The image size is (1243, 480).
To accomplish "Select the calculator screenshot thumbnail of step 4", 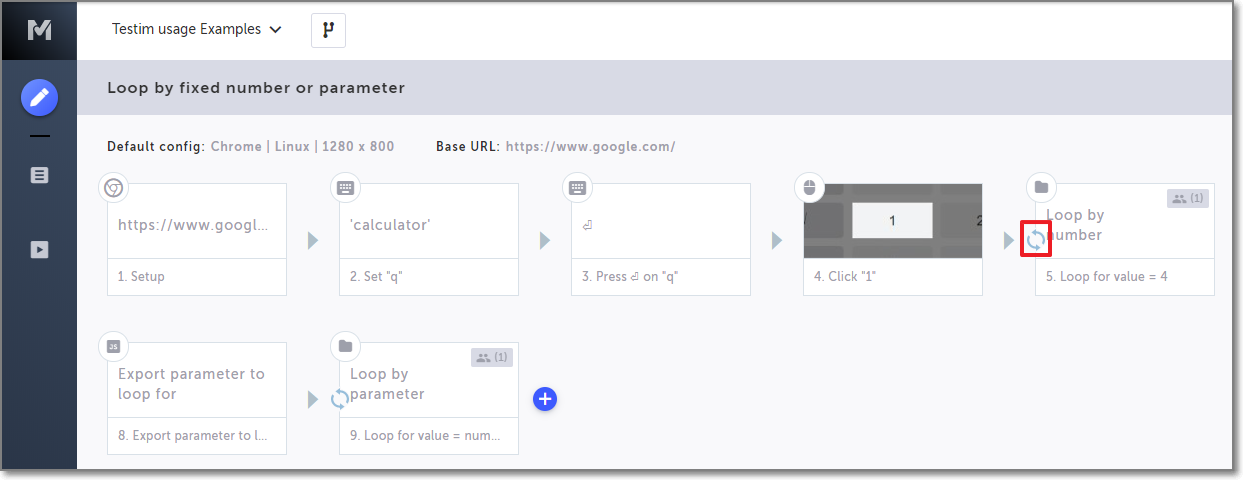I will coord(893,221).
